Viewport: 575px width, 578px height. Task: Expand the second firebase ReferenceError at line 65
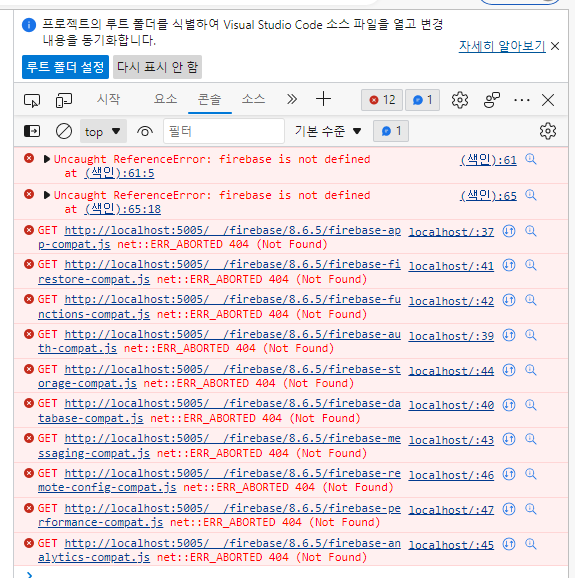pyautogui.click(x=46, y=195)
